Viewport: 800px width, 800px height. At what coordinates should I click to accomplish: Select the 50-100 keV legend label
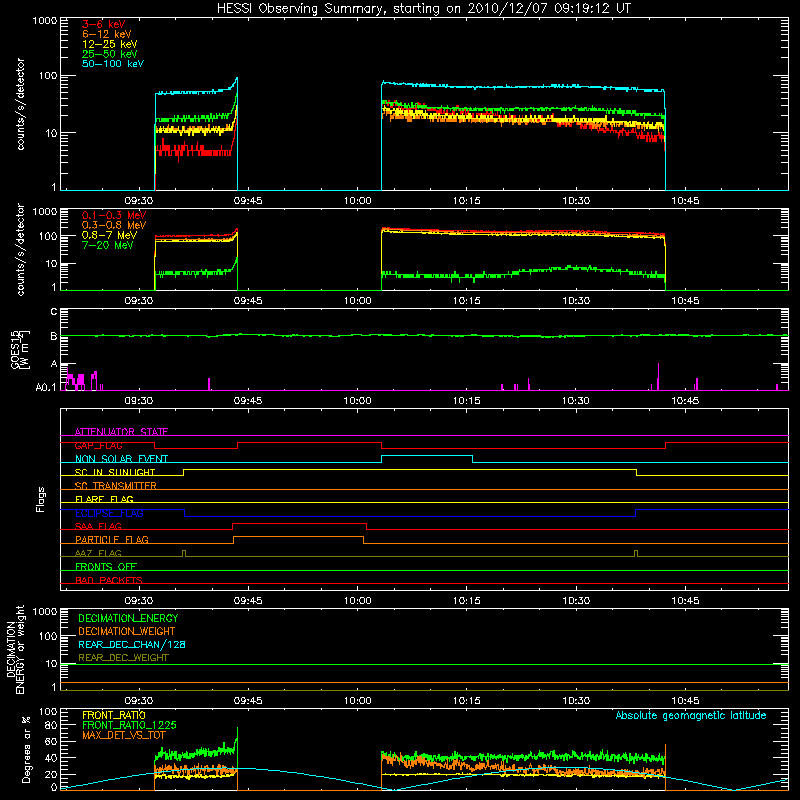point(113,64)
